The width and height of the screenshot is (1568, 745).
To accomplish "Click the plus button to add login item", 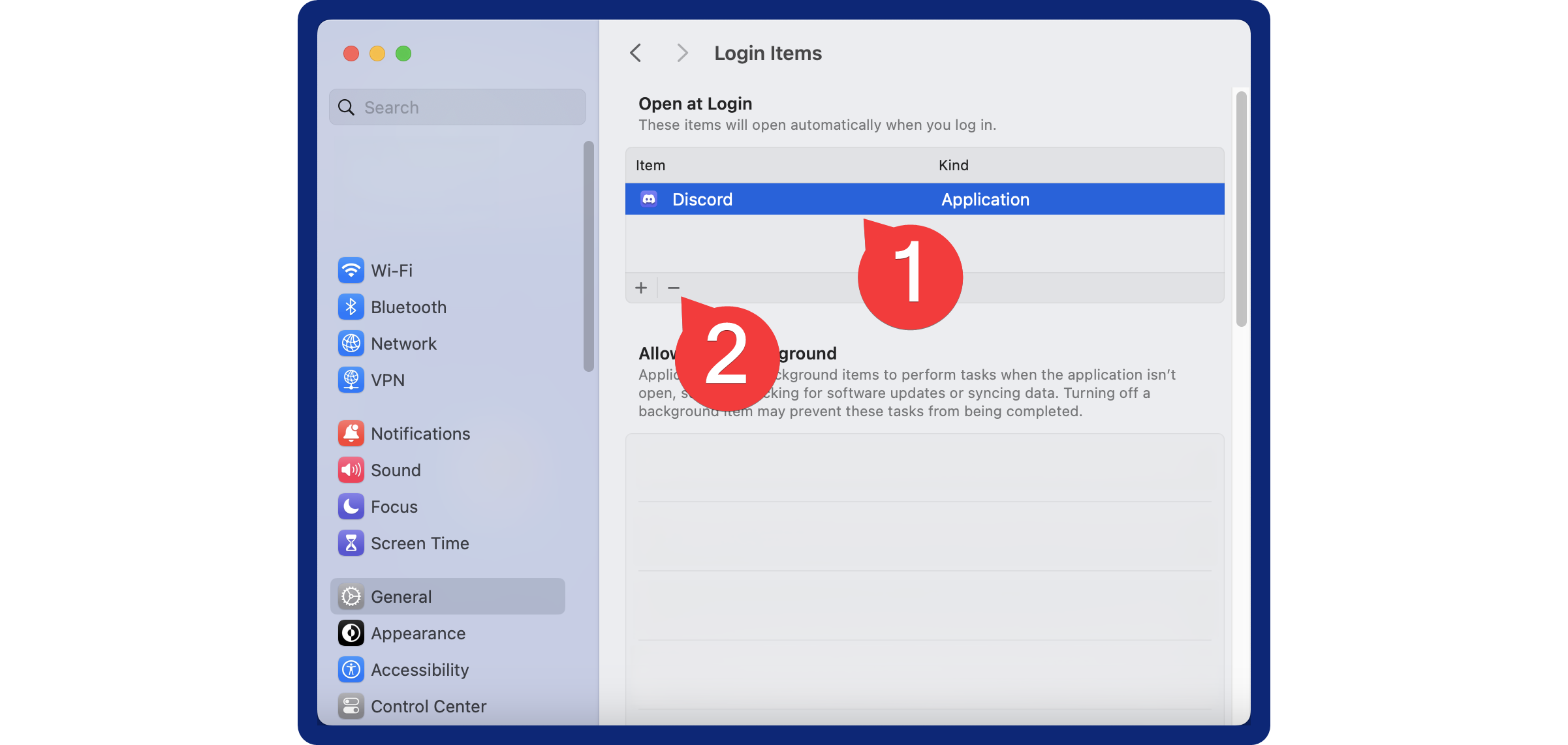I will (640, 288).
